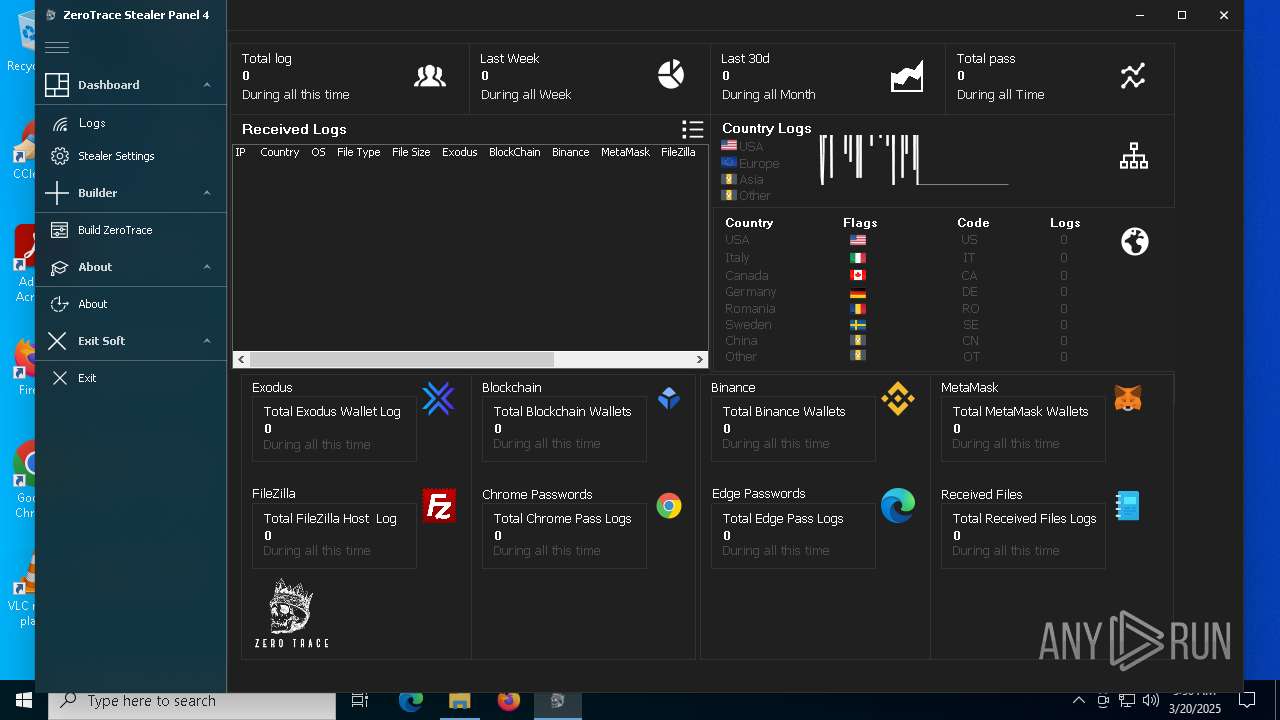Click the left arrow of logs table scrollbar
This screenshot has width=1280, height=720.
pyautogui.click(x=241, y=359)
